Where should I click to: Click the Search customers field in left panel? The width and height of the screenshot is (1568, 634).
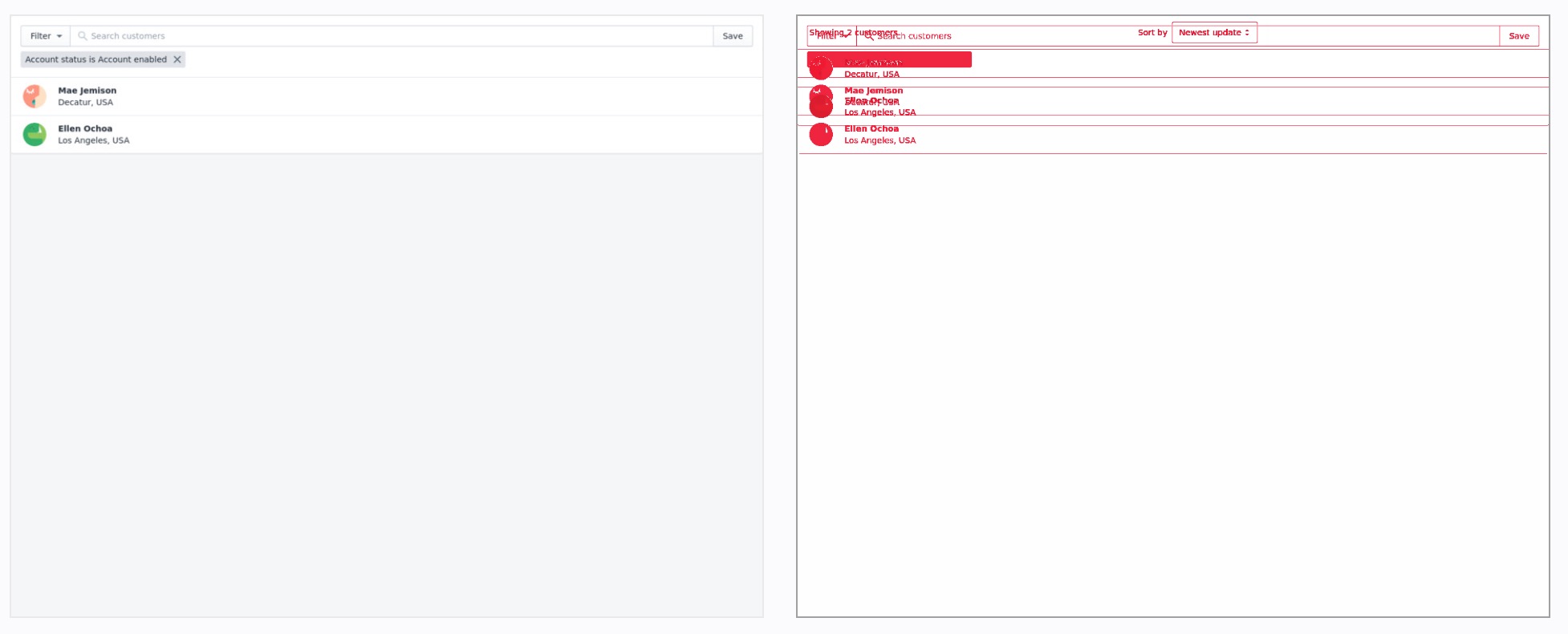tap(392, 36)
